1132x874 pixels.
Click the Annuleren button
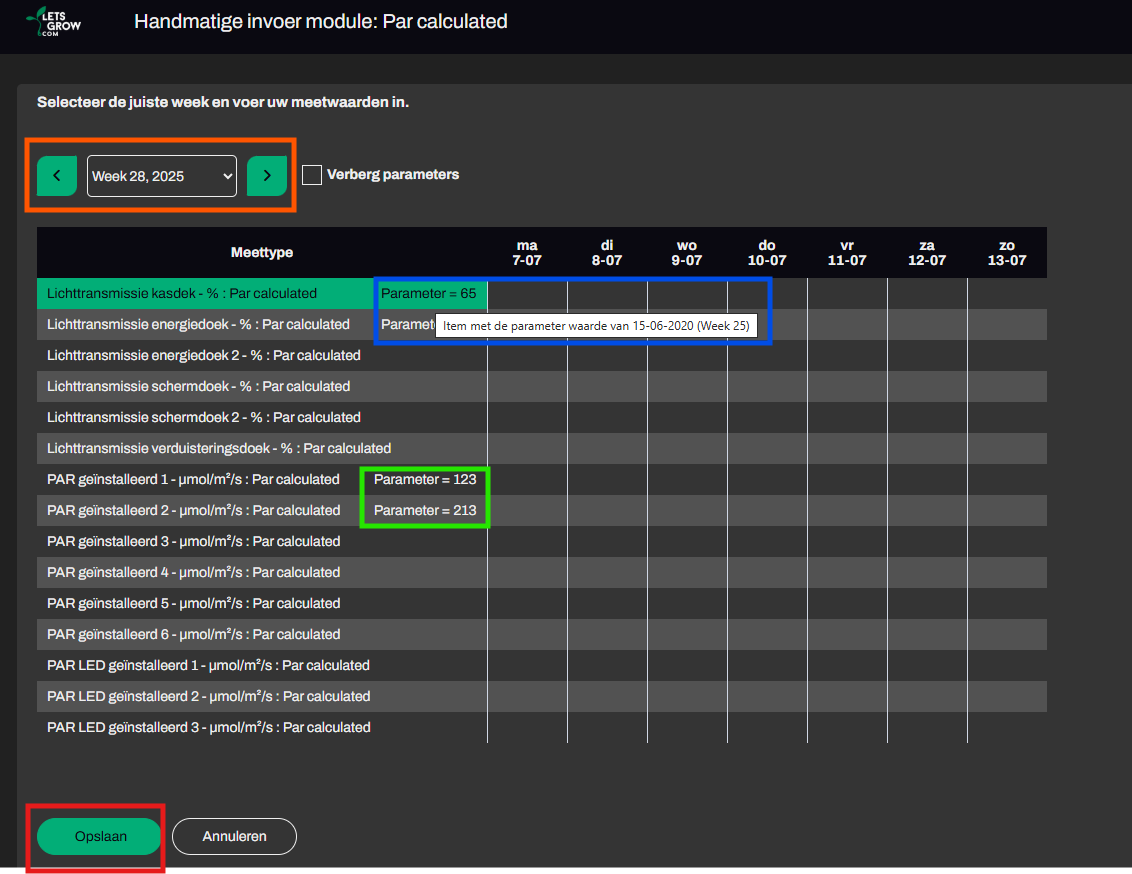coord(234,836)
